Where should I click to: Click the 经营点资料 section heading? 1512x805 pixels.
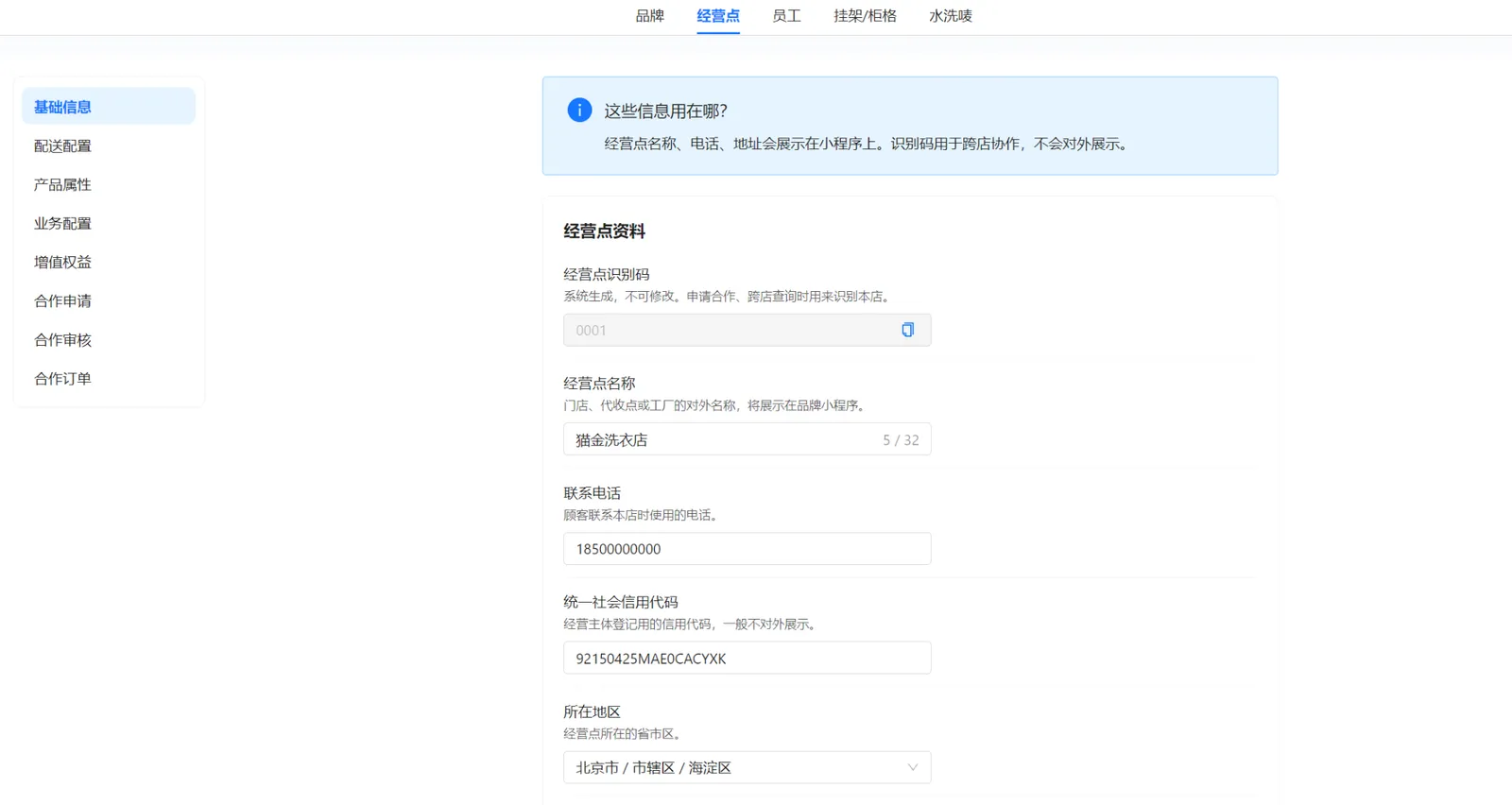604,231
